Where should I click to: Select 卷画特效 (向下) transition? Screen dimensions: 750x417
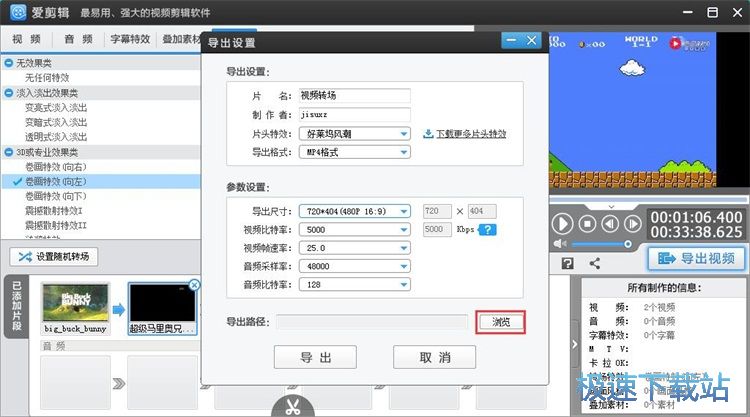(55, 196)
